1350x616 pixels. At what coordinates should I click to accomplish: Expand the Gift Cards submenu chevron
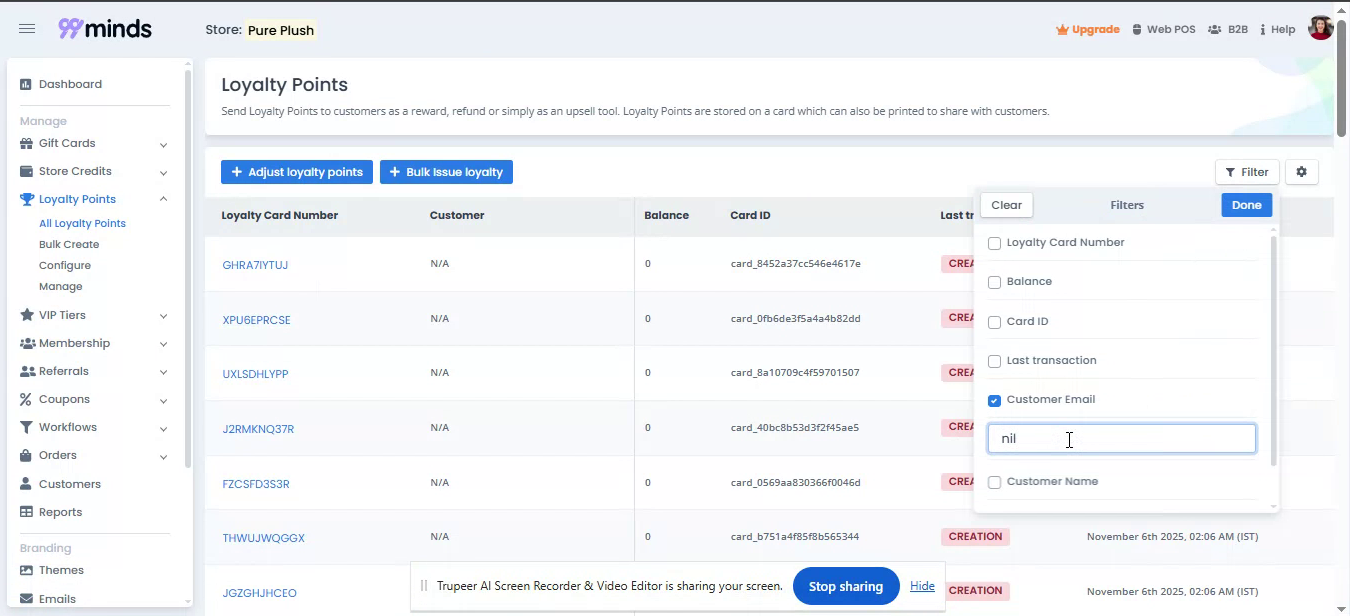click(163, 145)
